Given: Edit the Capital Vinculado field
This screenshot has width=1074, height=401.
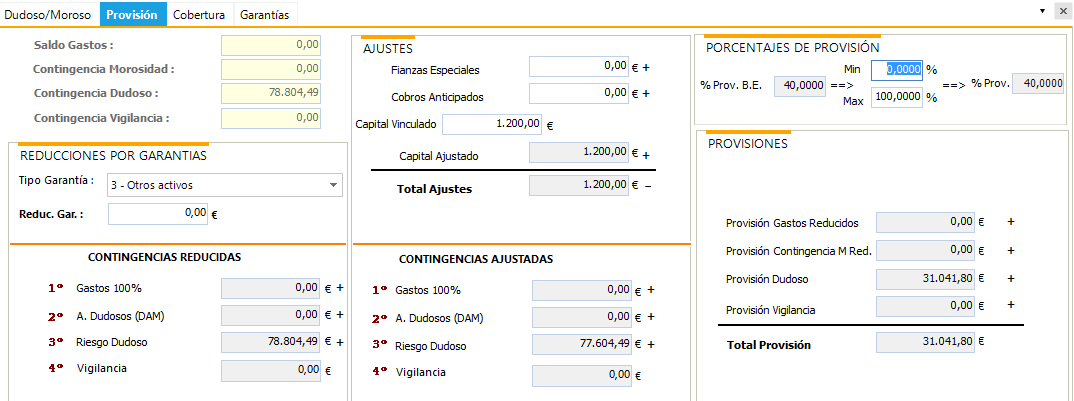Looking at the screenshot, I should pos(492,124).
